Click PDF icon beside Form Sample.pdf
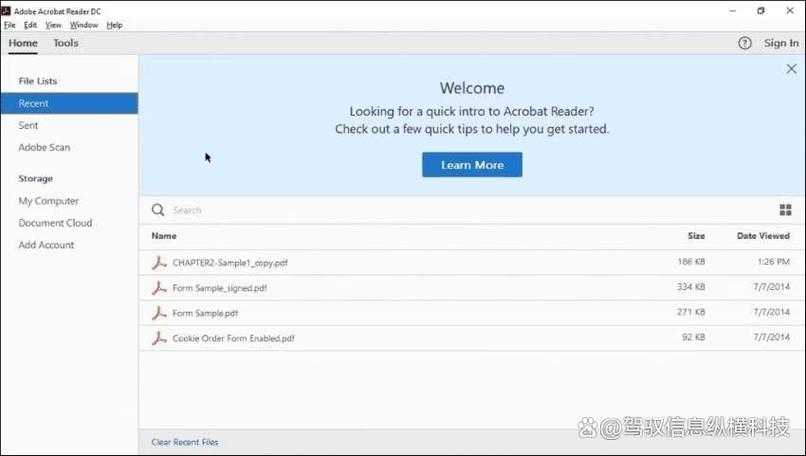The height and width of the screenshot is (456, 806). (x=158, y=313)
